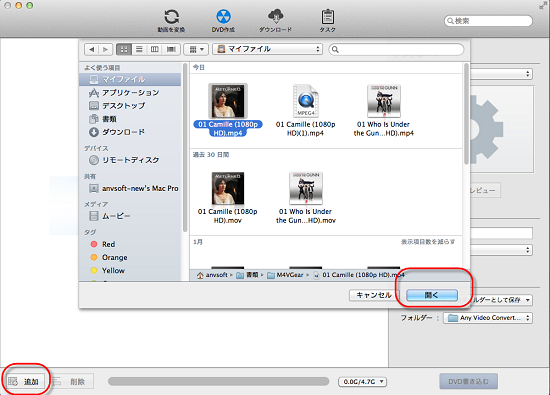The width and height of the screenshot is (550, 395).
Task: Switch to column view mode
Action: point(154,49)
